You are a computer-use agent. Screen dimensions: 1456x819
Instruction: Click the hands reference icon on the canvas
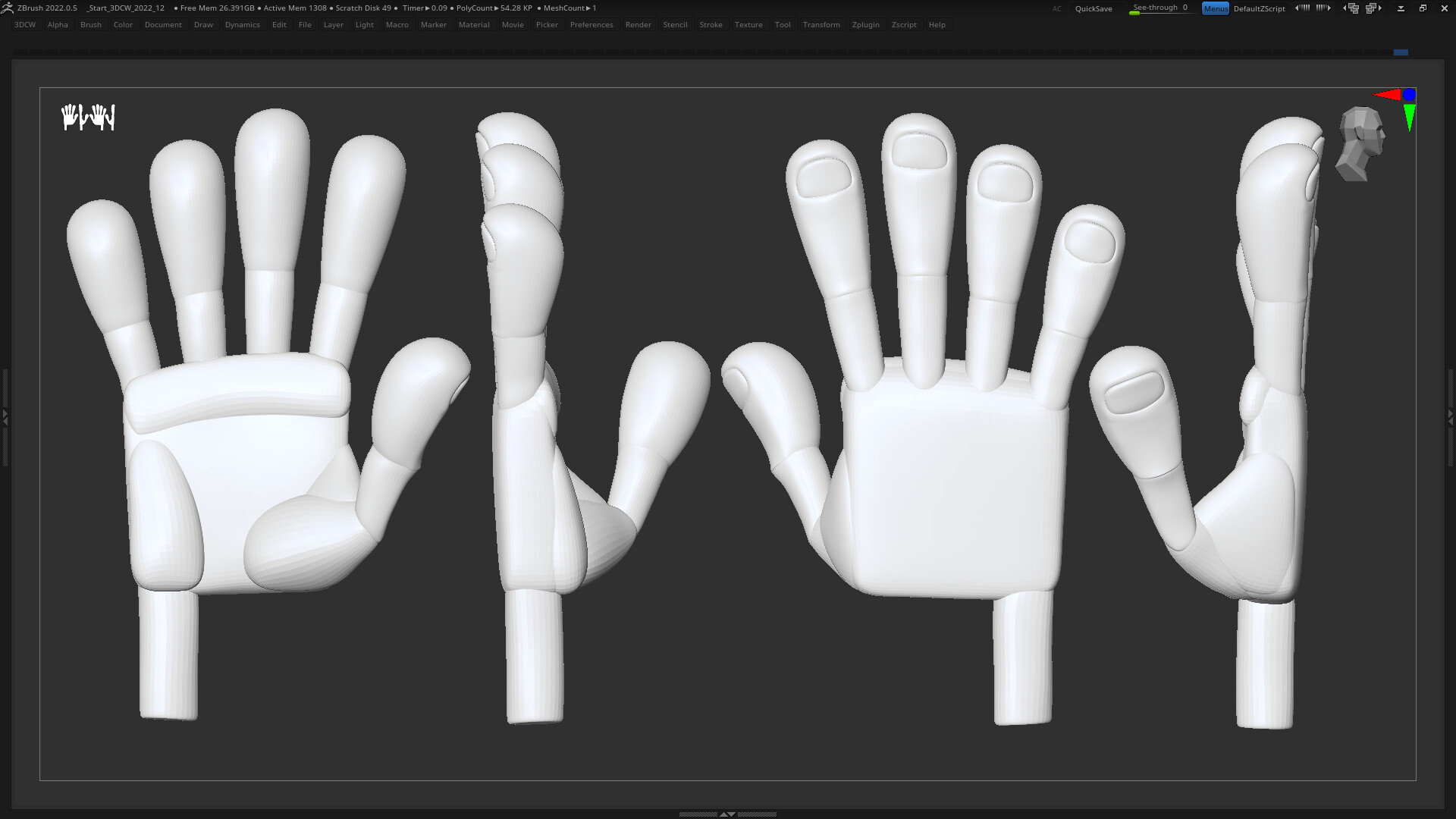pos(88,117)
